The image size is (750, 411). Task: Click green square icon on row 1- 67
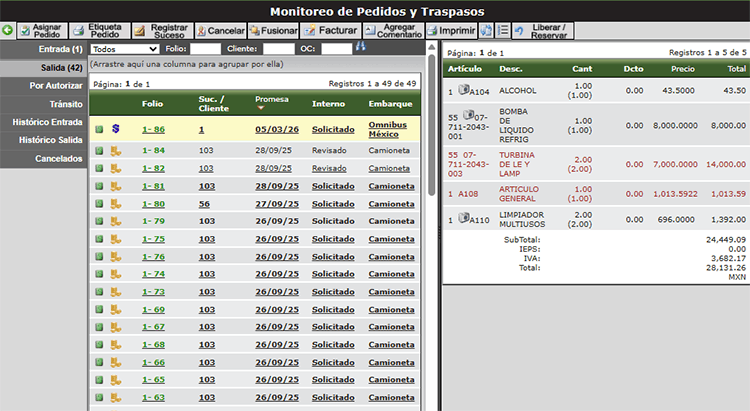point(99,327)
